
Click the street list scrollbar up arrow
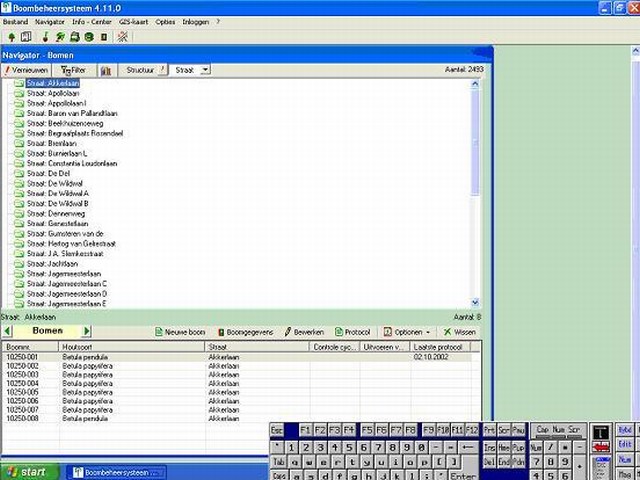point(475,84)
